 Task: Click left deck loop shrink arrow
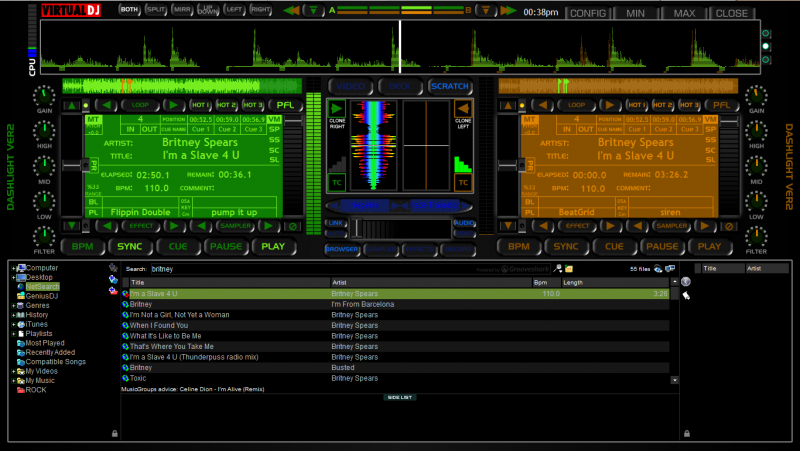click(106, 105)
